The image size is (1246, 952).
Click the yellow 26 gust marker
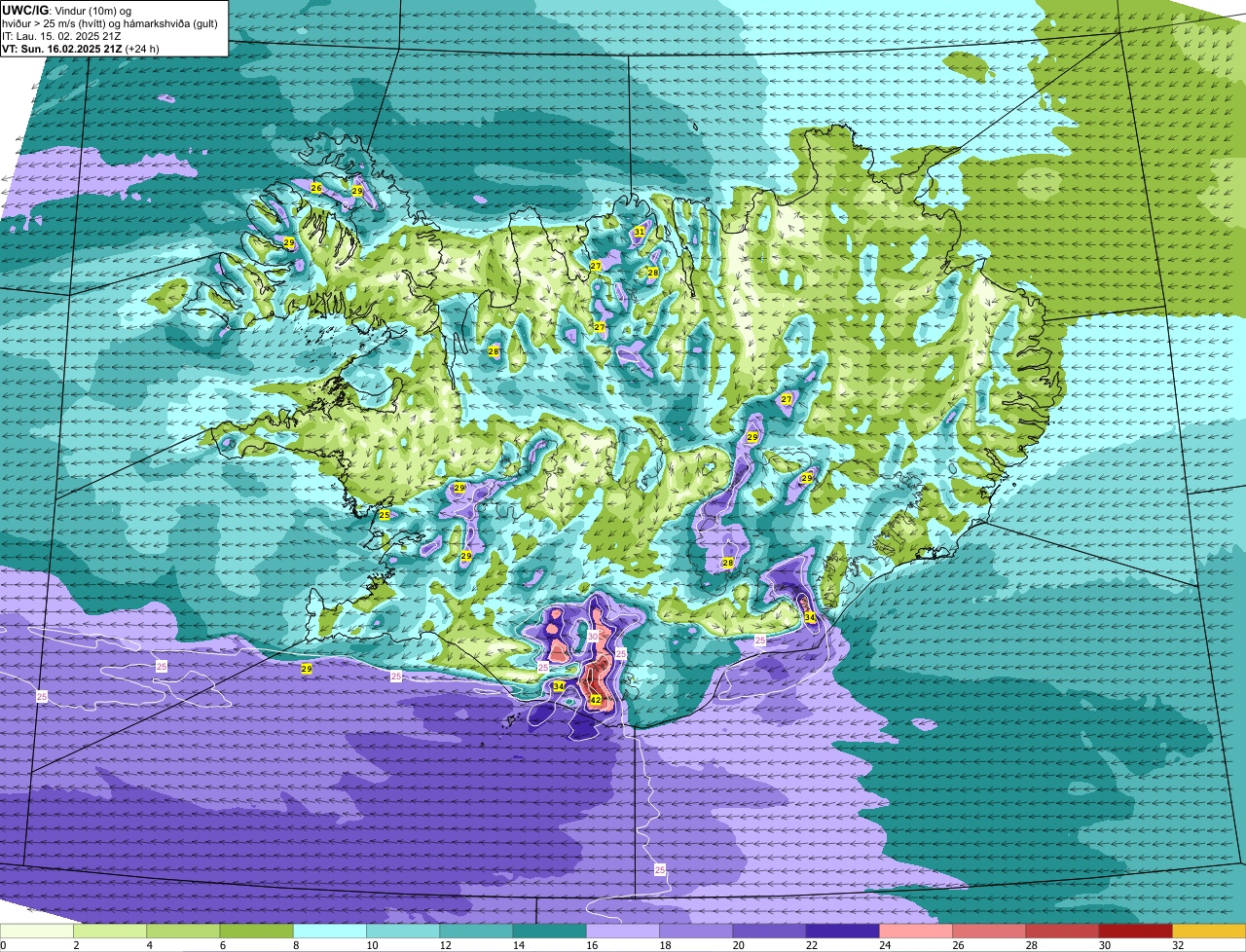[x=316, y=187]
